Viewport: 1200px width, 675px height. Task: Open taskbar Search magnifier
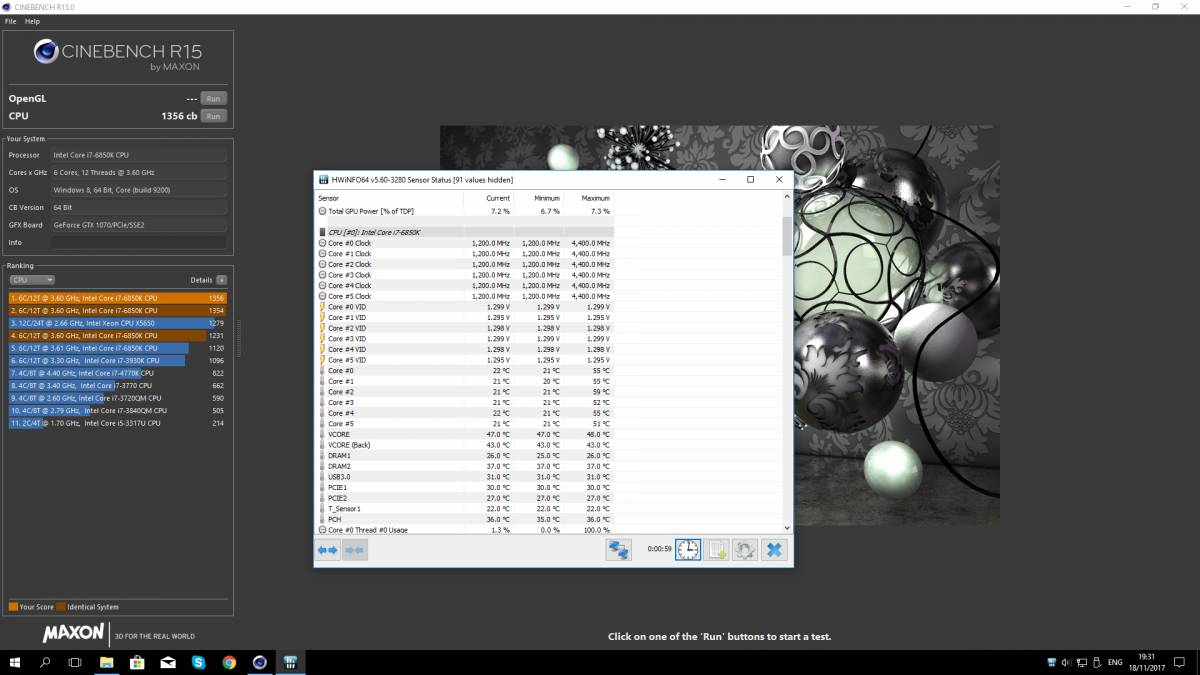[45, 662]
